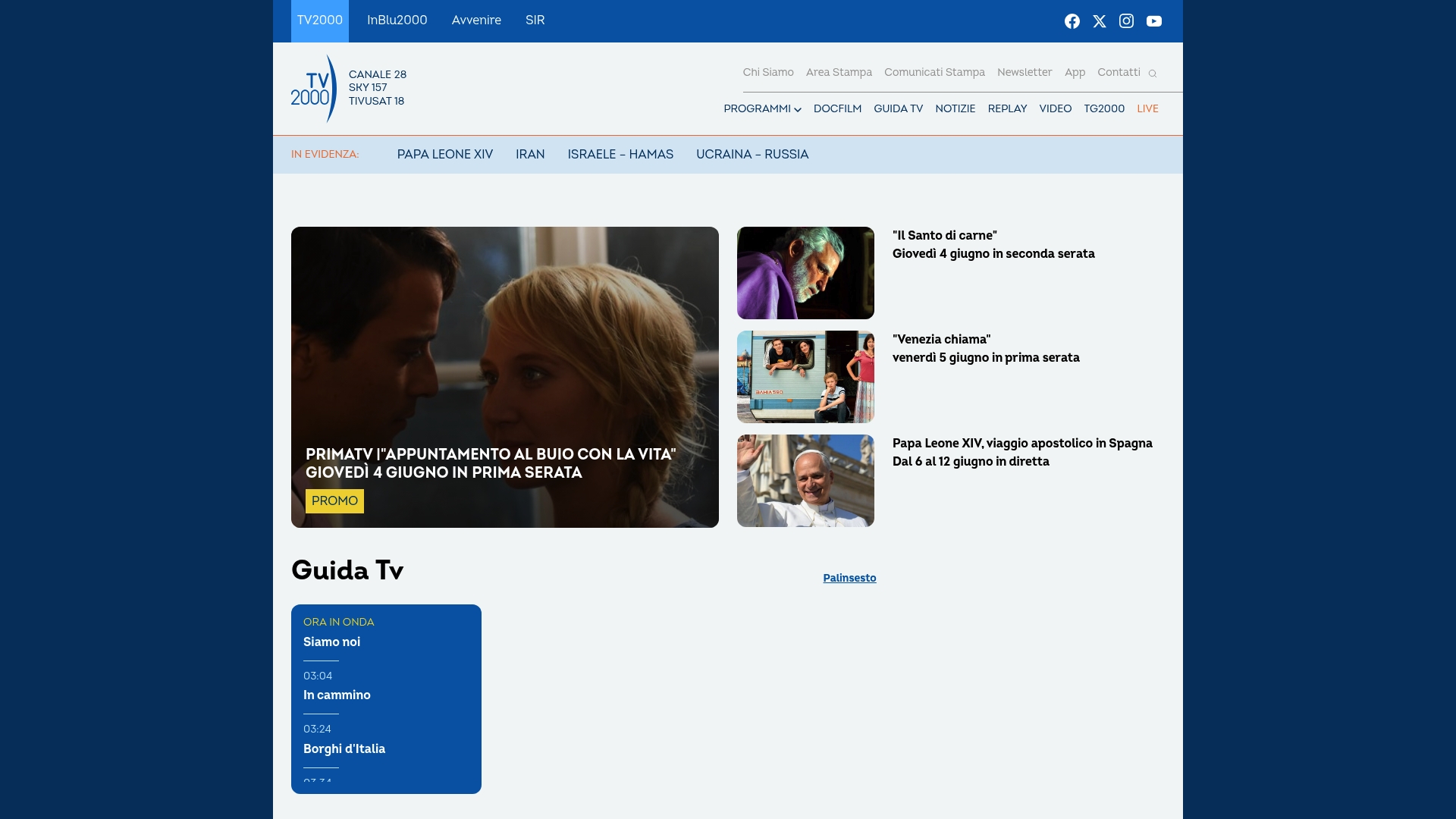The width and height of the screenshot is (1456, 819).
Task: Click the yellow PROMO badge
Action: 334,501
